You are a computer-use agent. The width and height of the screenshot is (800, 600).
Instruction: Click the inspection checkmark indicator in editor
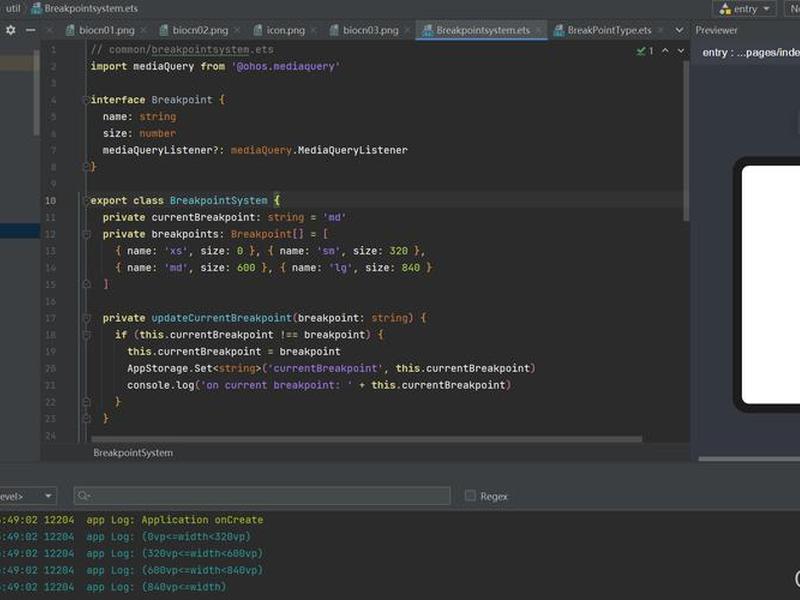click(641, 51)
